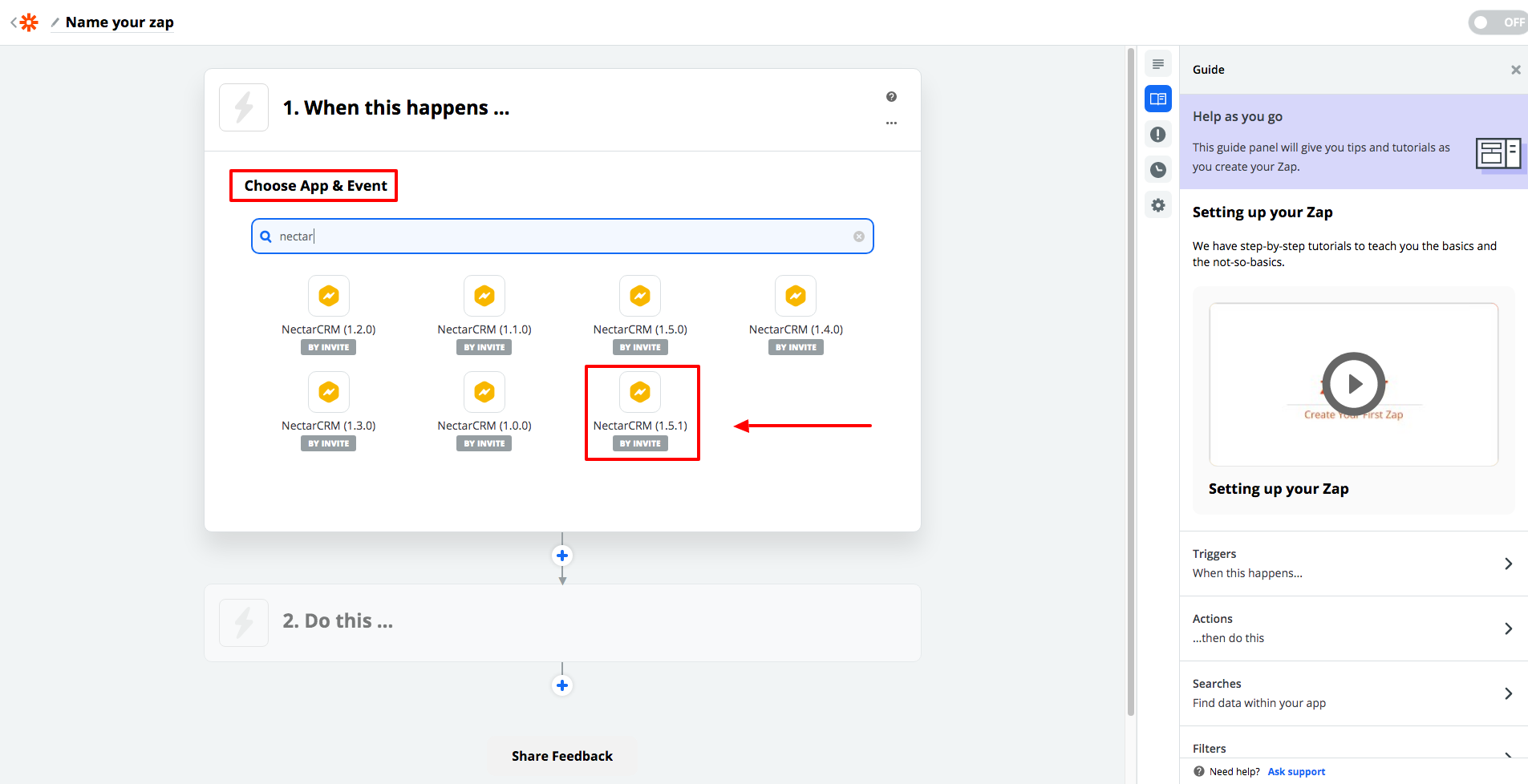The height and width of the screenshot is (784, 1528).
Task: Open the history clock icon in the sidebar
Action: pos(1158,170)
